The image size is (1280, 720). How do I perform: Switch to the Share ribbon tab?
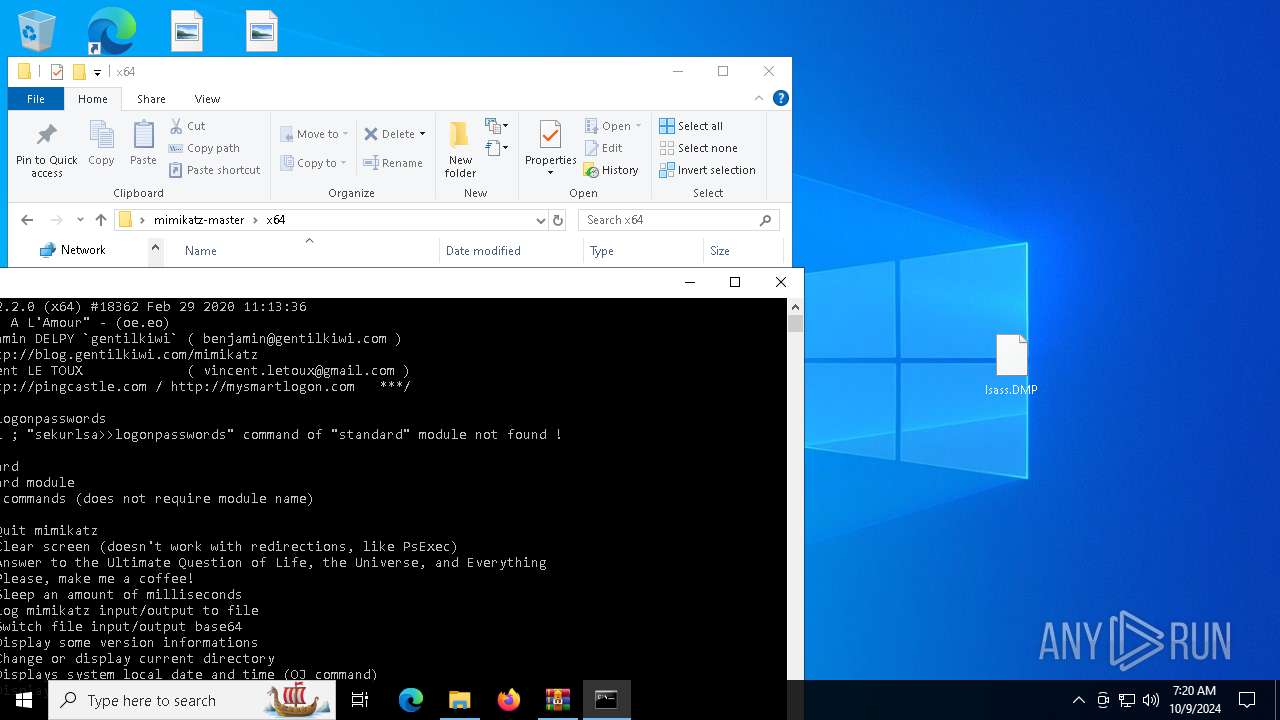point(151,99)
